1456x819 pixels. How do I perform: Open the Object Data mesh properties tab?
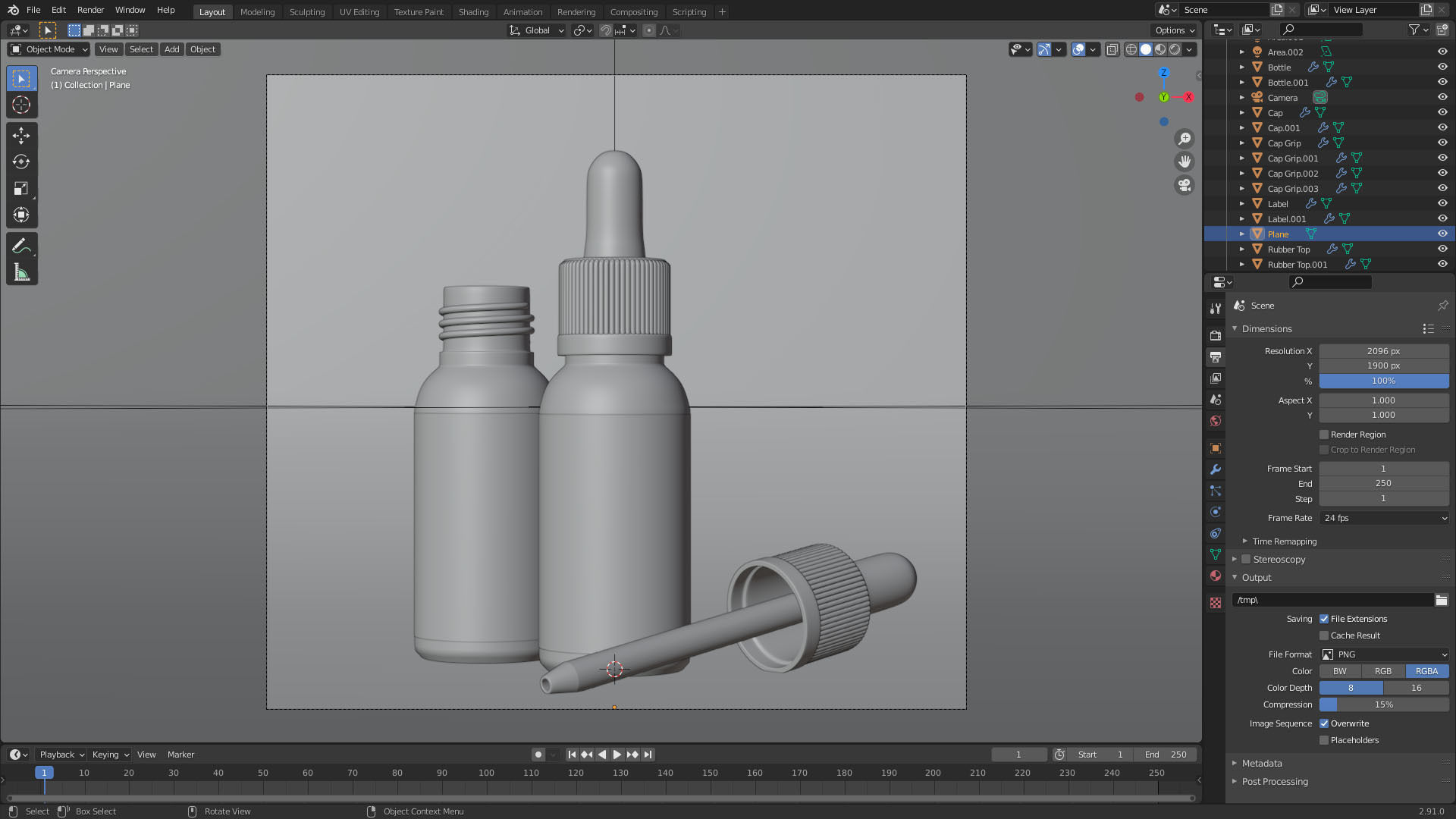(x=1216, y=554)
